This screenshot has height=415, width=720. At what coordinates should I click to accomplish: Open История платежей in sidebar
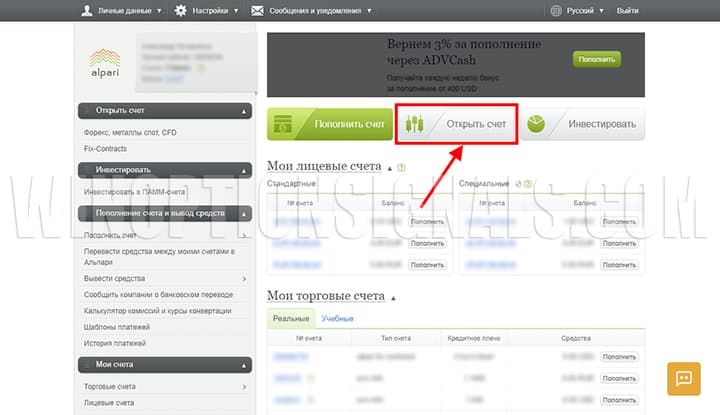[115, 343]
